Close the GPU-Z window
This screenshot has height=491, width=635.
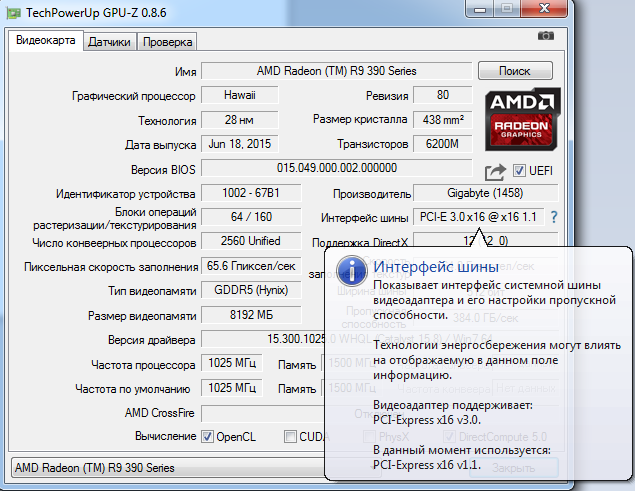click(545, 8)
